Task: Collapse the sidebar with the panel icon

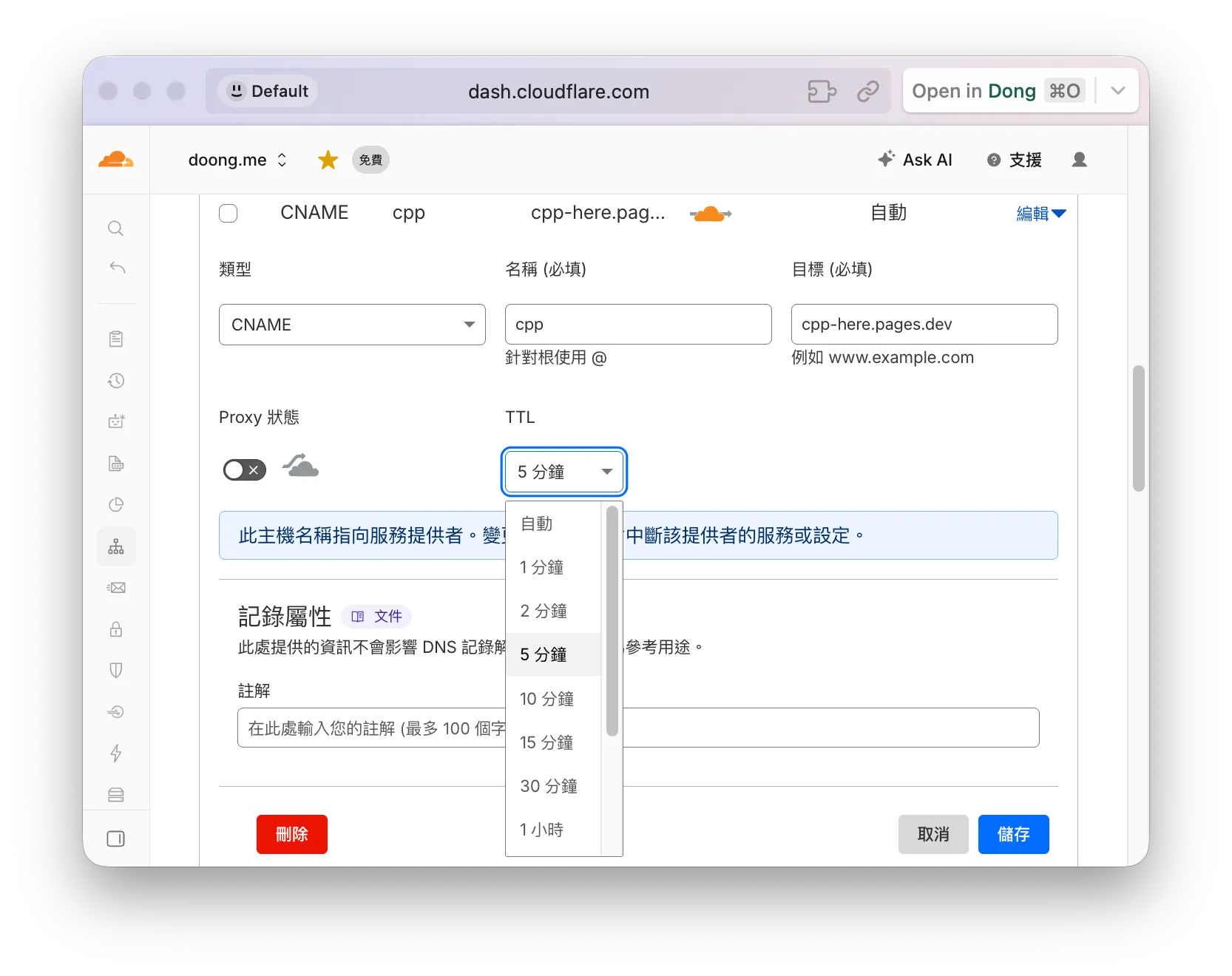Action: pyautogui.click(x=116, y=838)
